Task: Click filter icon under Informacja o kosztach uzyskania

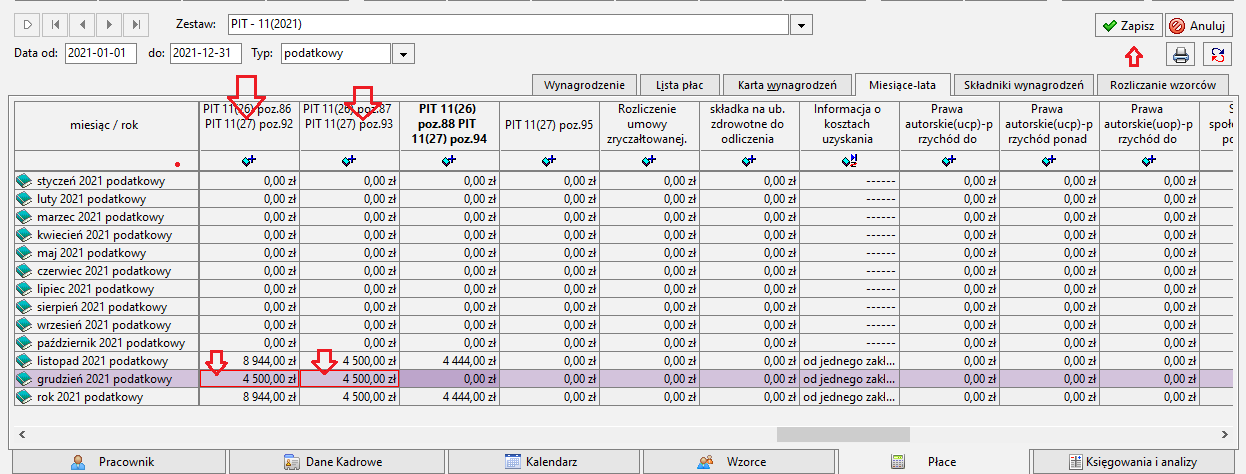Action: (849, 160)
